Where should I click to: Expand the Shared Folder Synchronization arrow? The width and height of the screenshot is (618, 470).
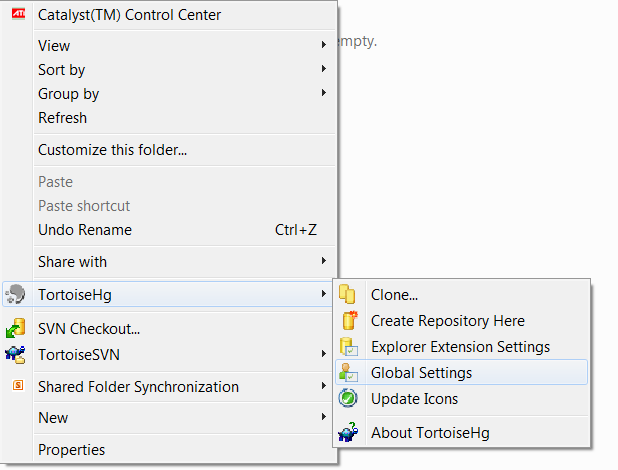(x=324, y=386)
